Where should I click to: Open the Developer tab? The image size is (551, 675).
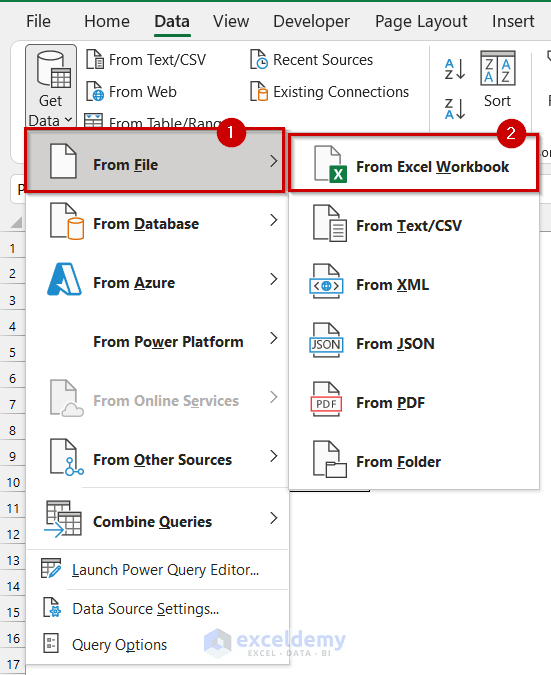(311, 21)
